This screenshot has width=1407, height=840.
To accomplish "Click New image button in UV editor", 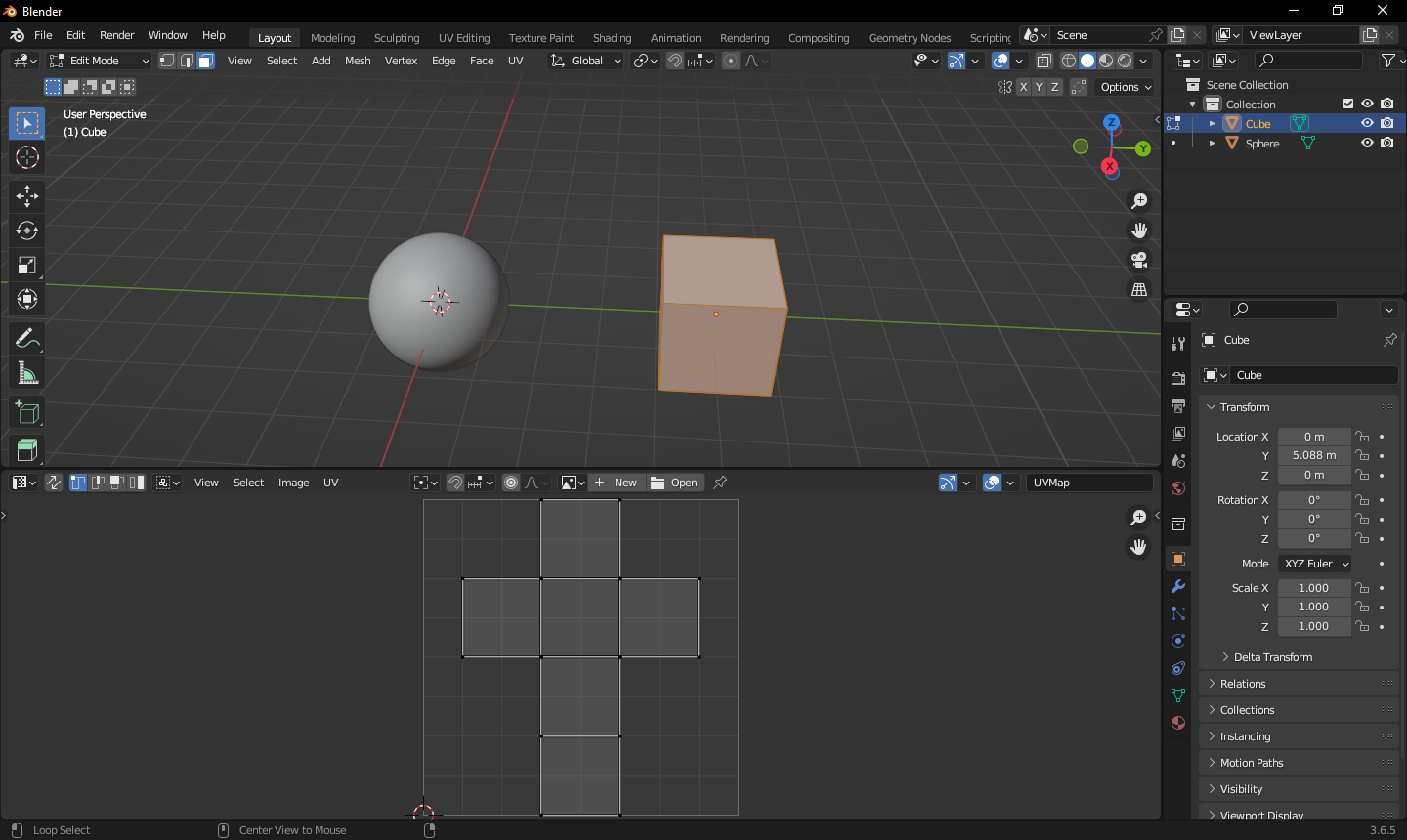I will click(x=616, y=483).
